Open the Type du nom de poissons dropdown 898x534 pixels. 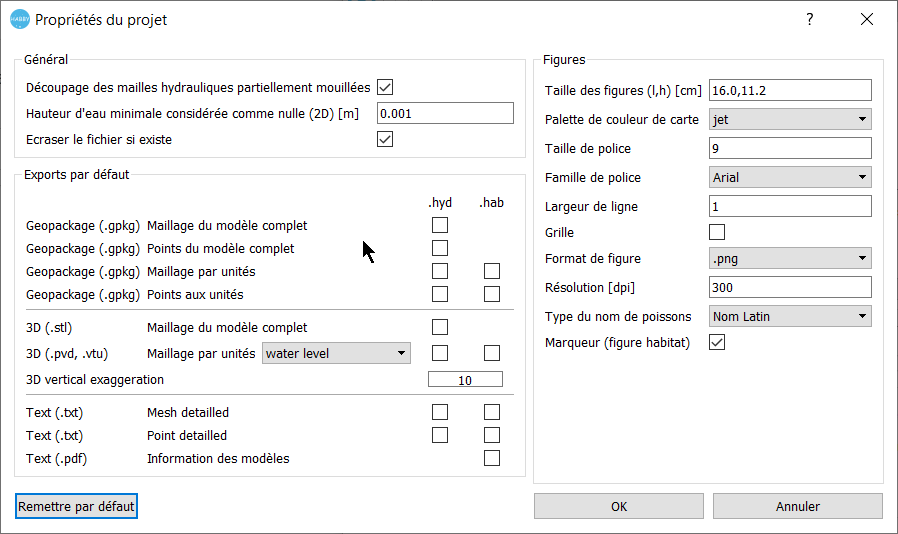coord(790,317)
